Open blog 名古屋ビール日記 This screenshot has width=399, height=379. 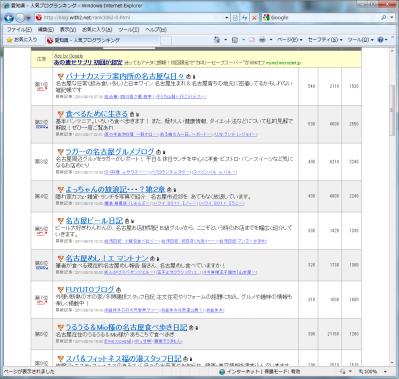[94, 220]
